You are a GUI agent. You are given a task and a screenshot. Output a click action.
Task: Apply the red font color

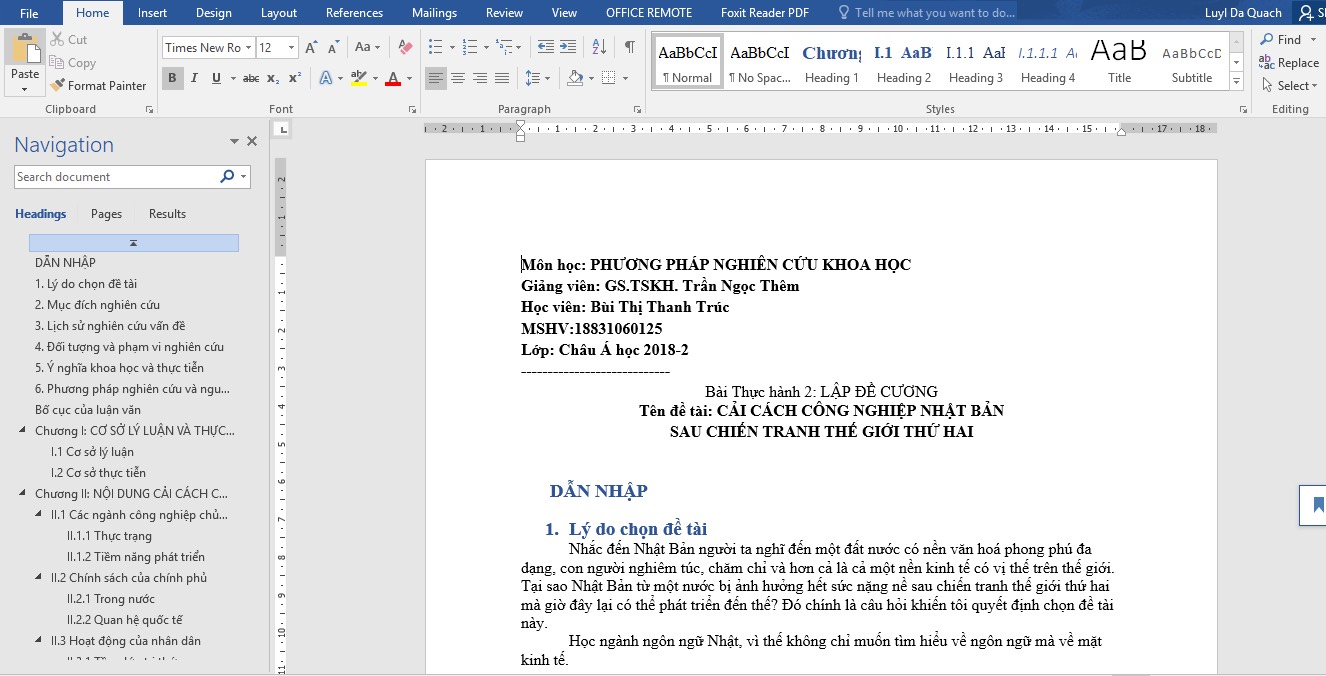click(392, 78)
